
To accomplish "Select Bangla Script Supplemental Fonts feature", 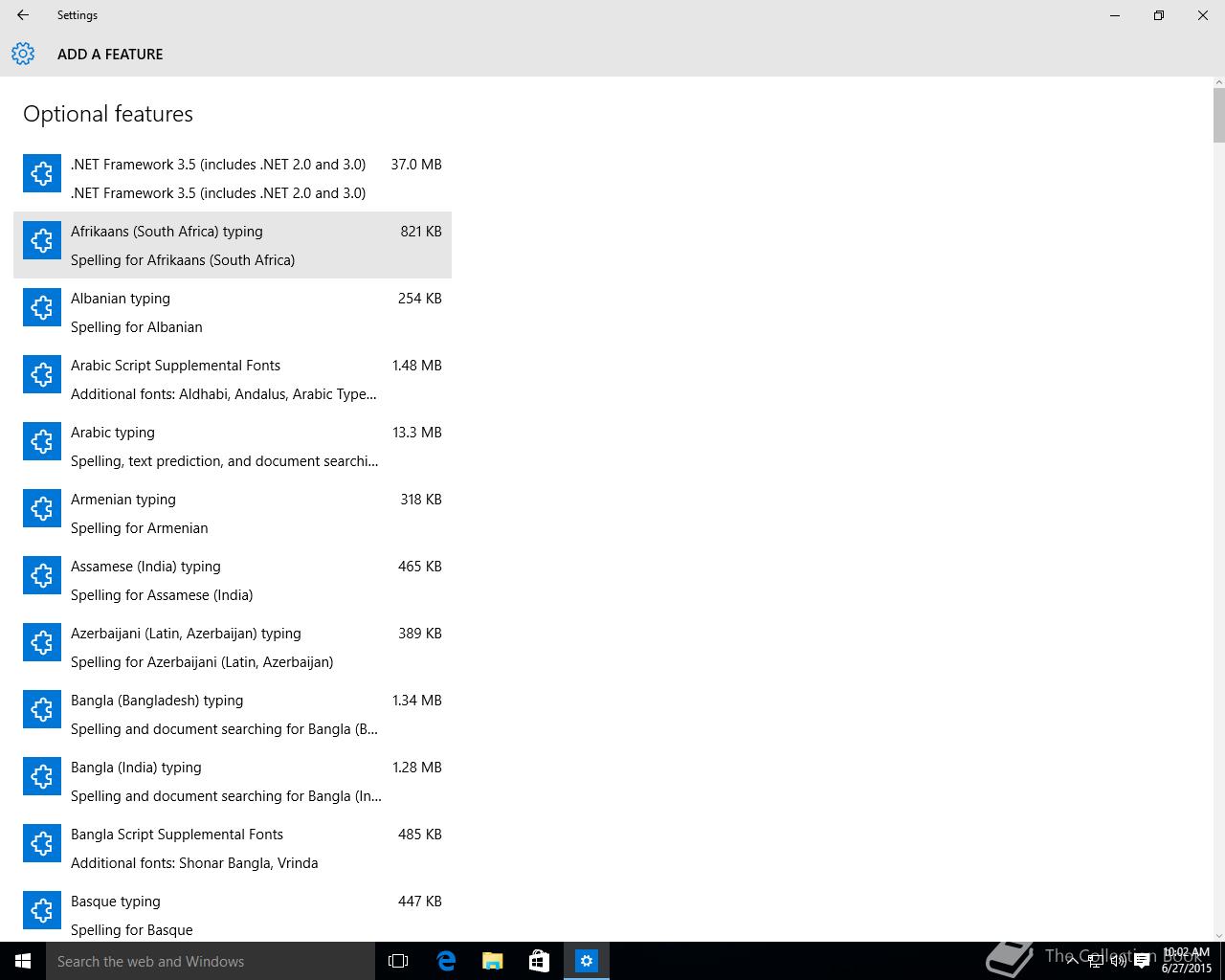I will pyautogui.click(x=233, y=848).
